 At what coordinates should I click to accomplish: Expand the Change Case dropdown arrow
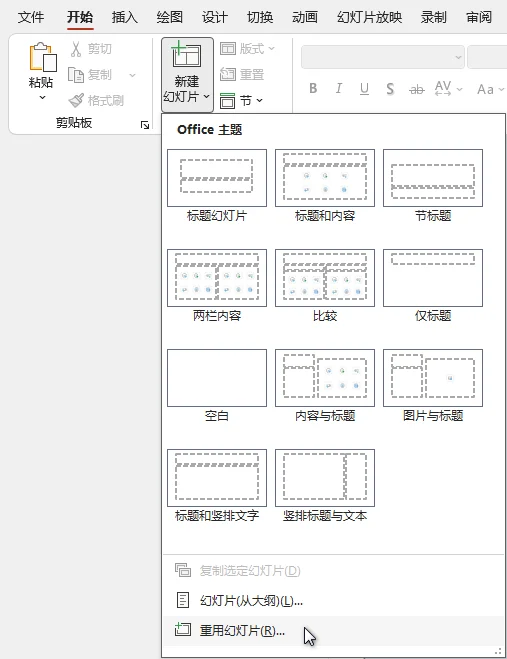pyautogui.click(x=501, y=90)
